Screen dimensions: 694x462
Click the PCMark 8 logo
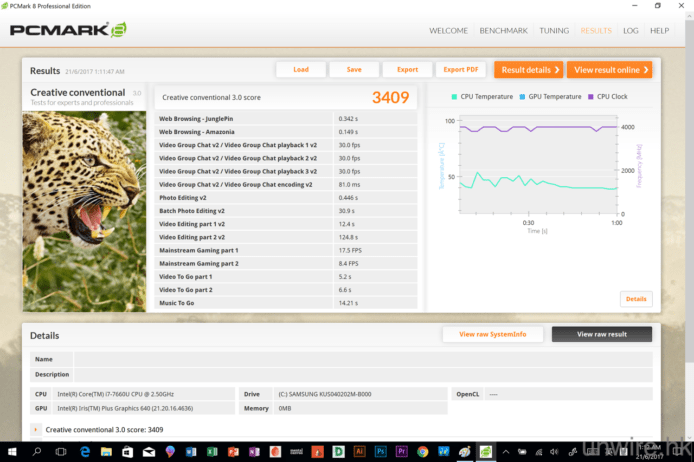coord(68,30)
